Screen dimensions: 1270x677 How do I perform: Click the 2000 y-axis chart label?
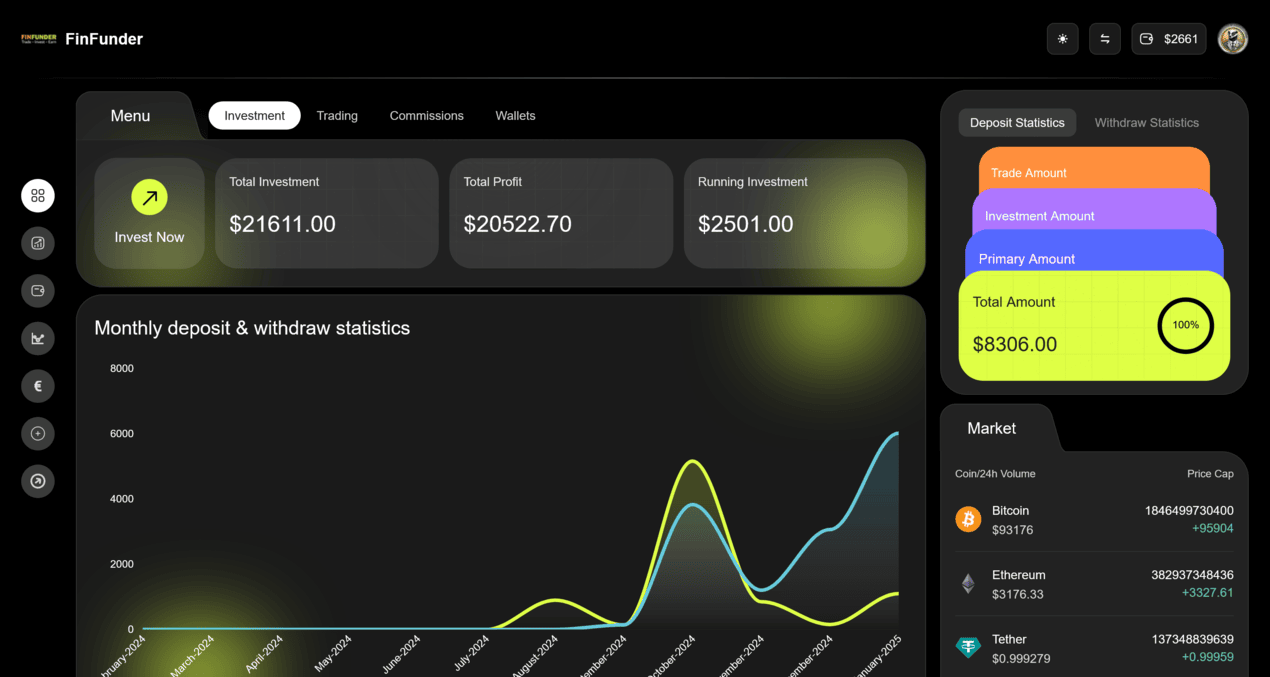(121, 564)
